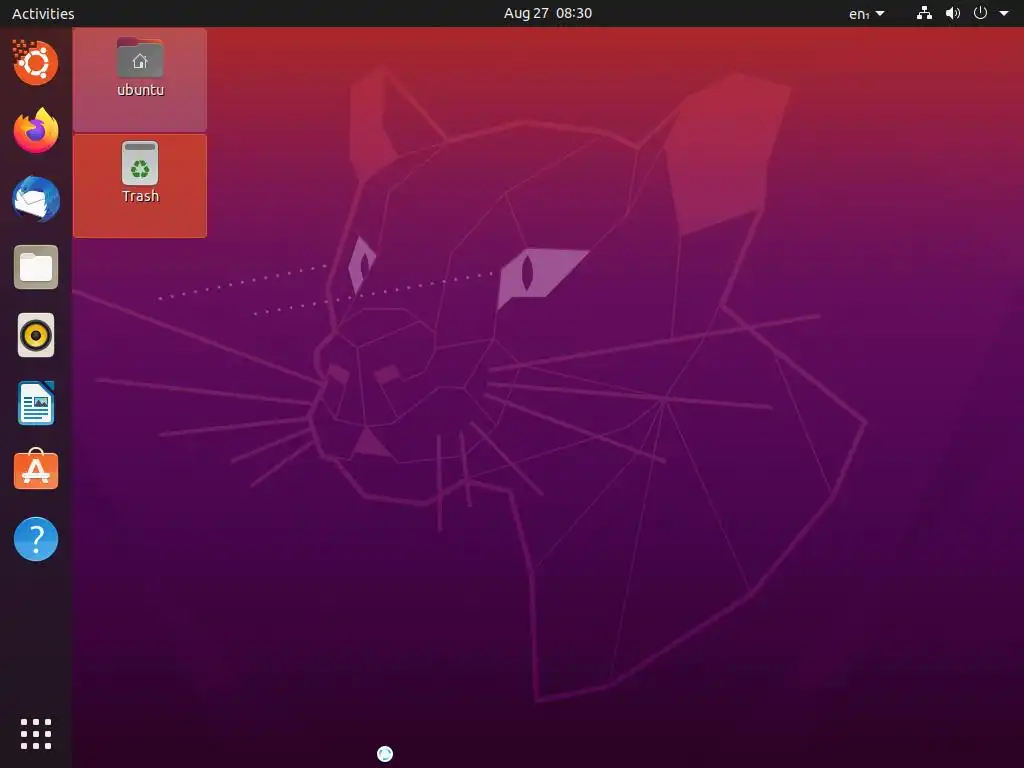This screenshot has width=1024, height=768.
Task: Select the ubuntu home folder icon
Action: (140, 58)
